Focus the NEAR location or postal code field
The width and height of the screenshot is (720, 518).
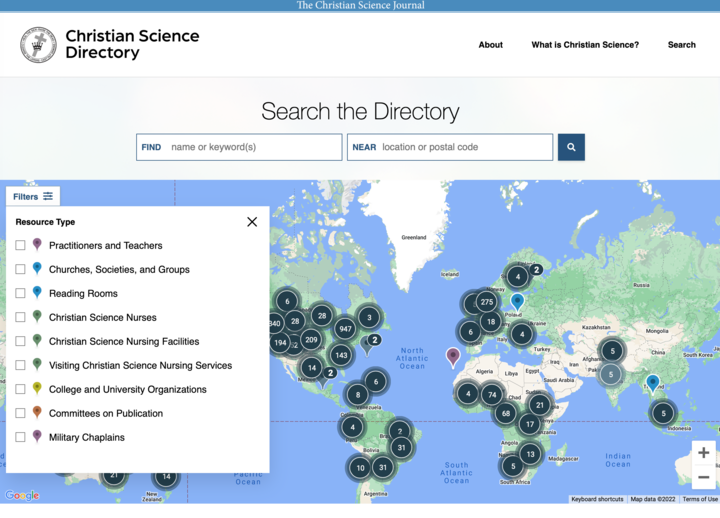[450, 147]
